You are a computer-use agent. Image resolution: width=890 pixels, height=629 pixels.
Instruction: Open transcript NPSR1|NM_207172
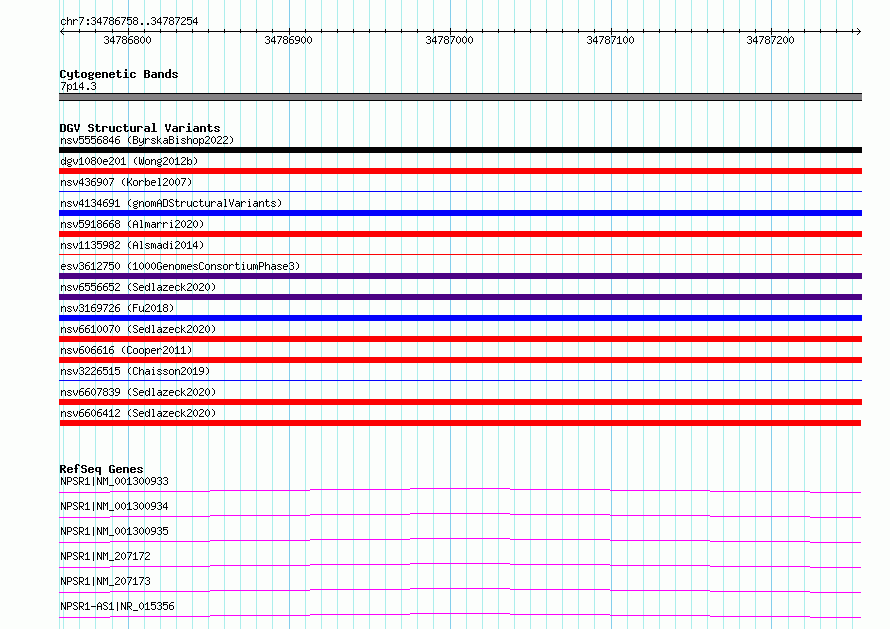click(x=105, y=556)
